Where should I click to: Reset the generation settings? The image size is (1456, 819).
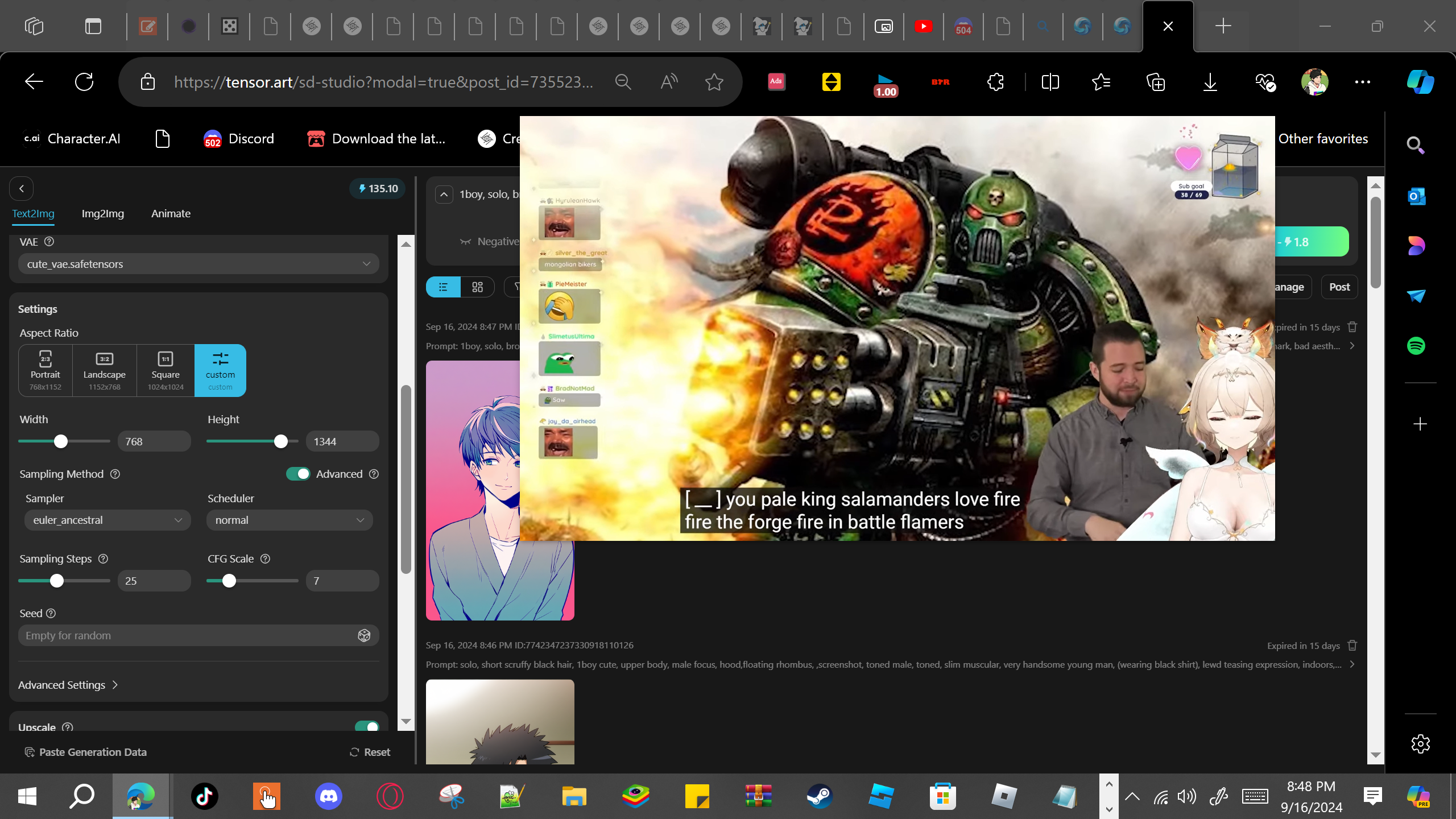click(370, 752)
